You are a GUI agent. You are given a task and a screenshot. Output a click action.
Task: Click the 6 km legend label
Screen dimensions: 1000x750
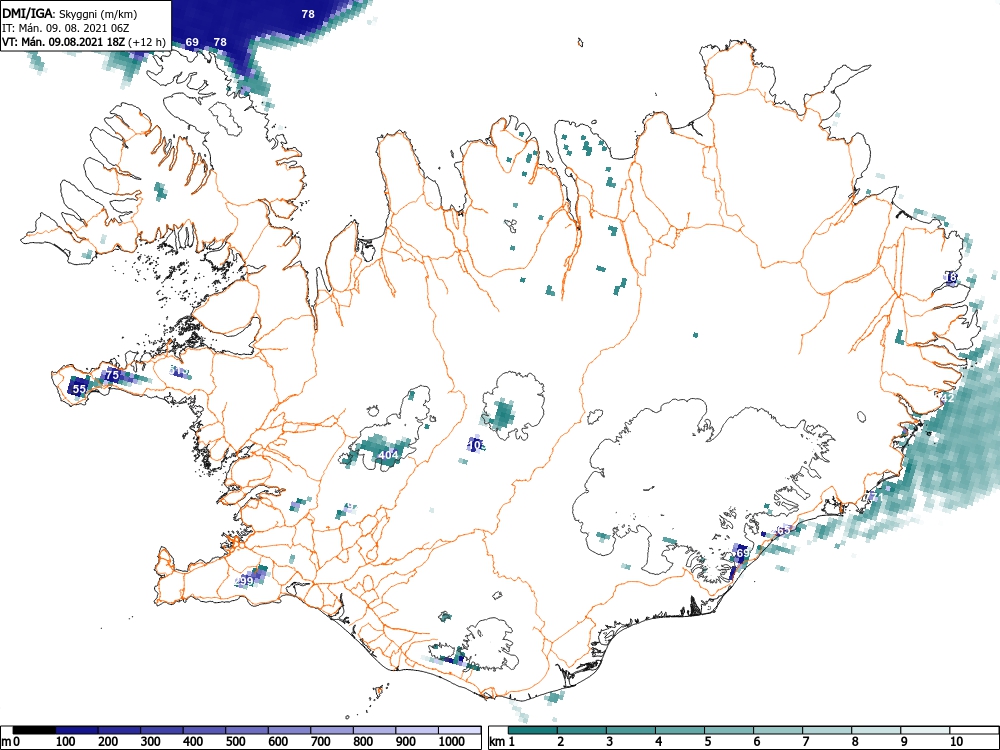(756, 742)
